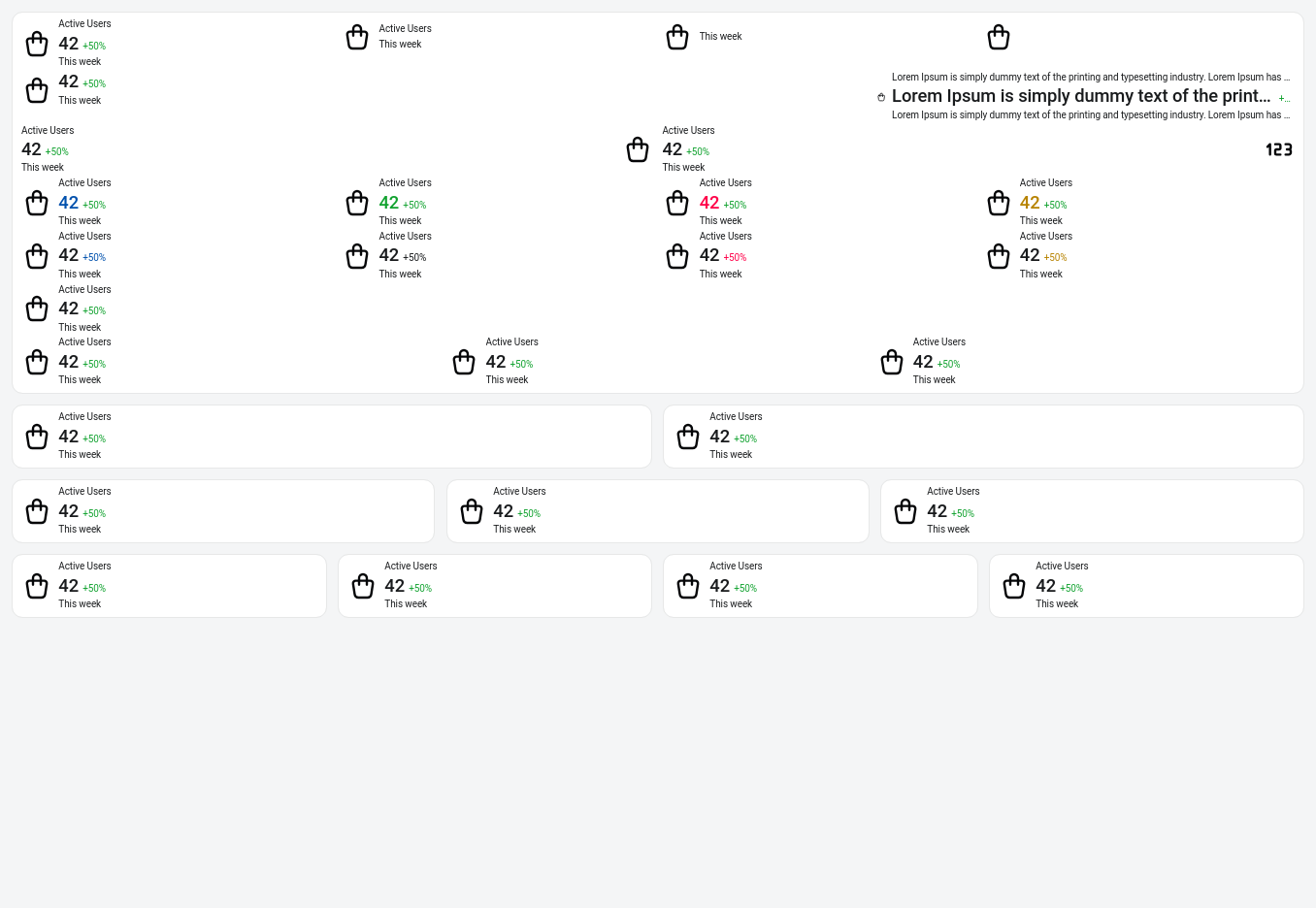Click the blue 42 stat value

point(69,203)
